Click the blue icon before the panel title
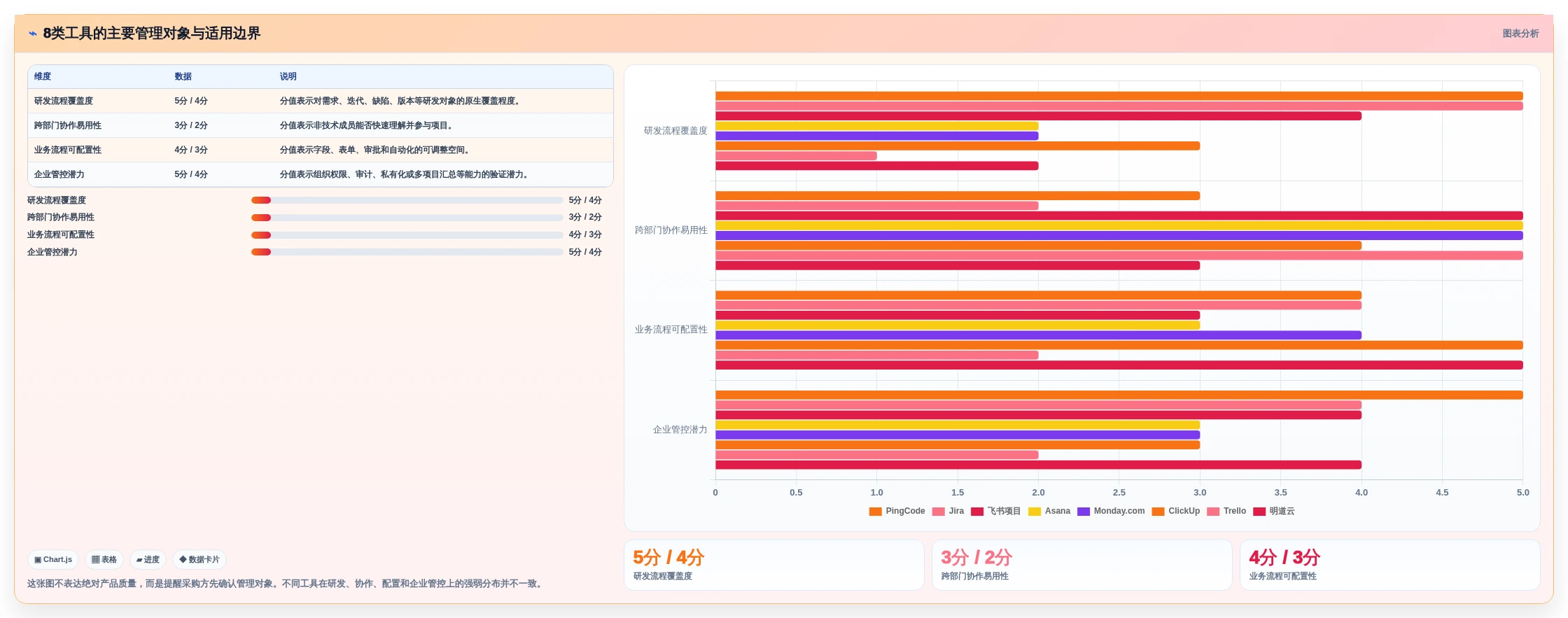 point(32,34)
